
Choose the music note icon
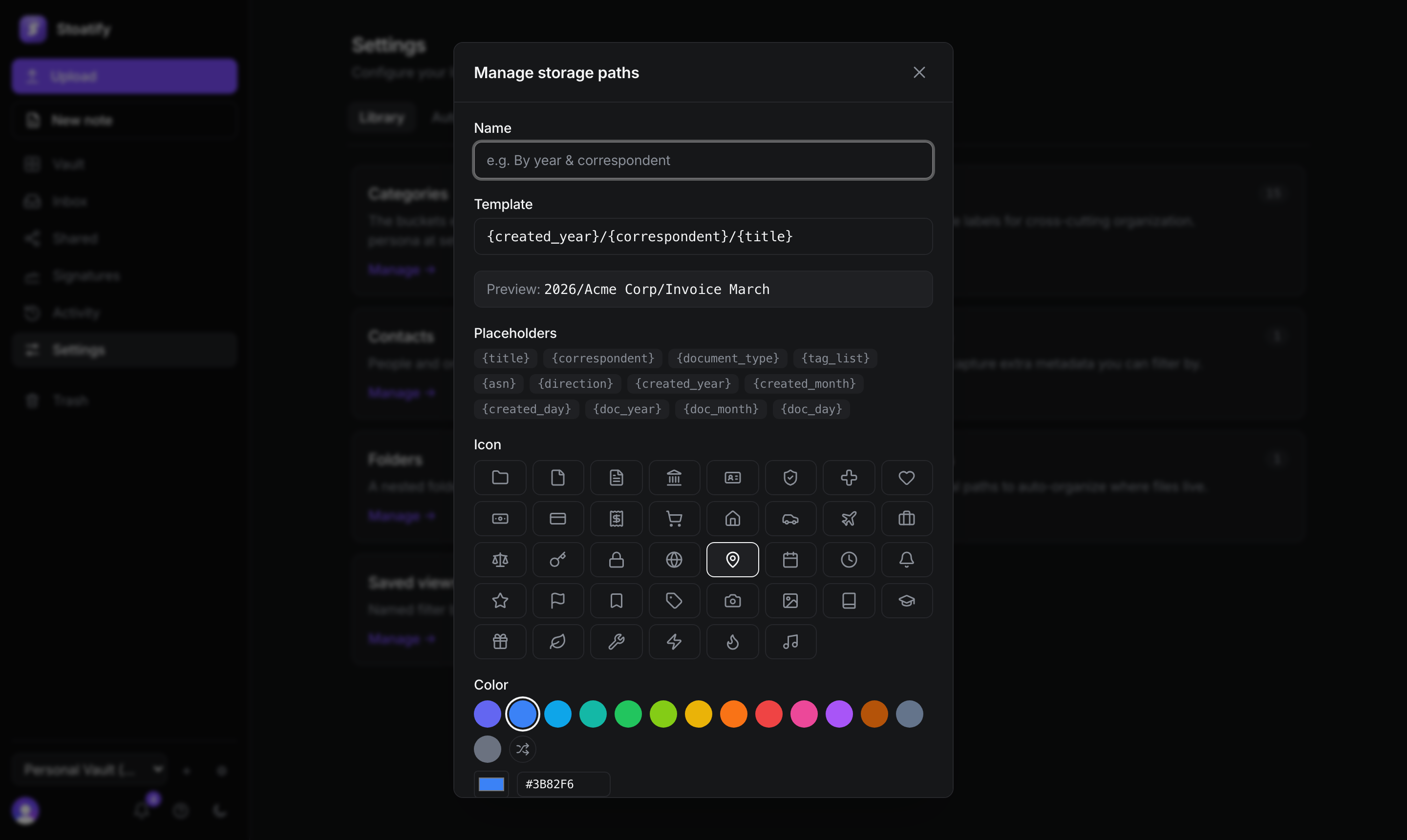coord(790,642)
